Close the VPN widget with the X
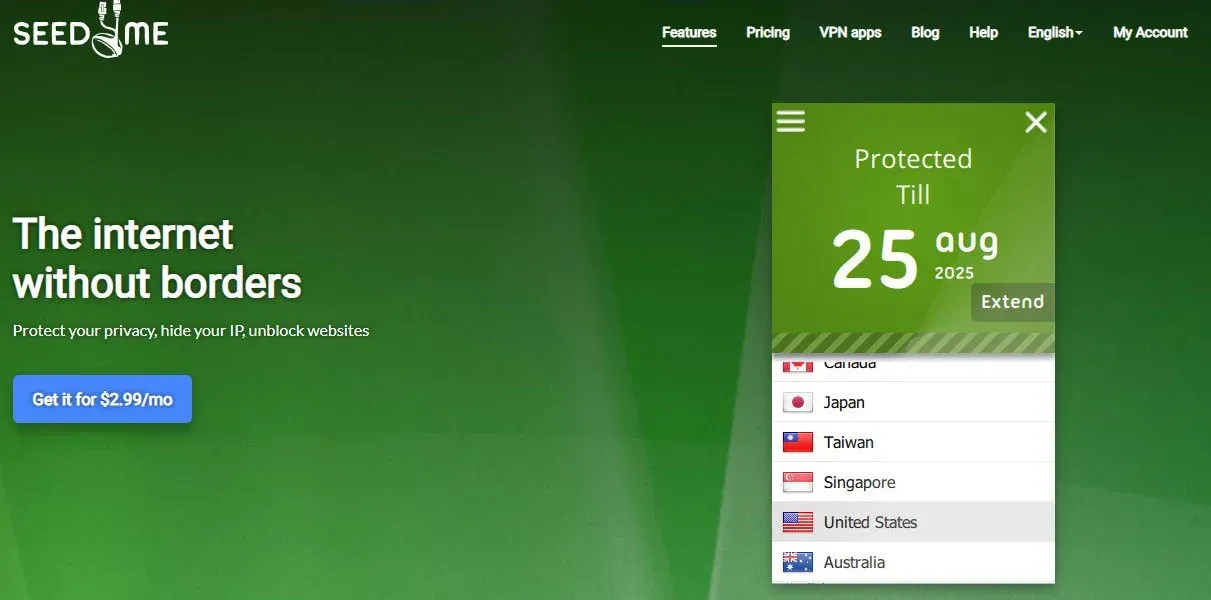 pyautogui.click(x=1036, y=122)
